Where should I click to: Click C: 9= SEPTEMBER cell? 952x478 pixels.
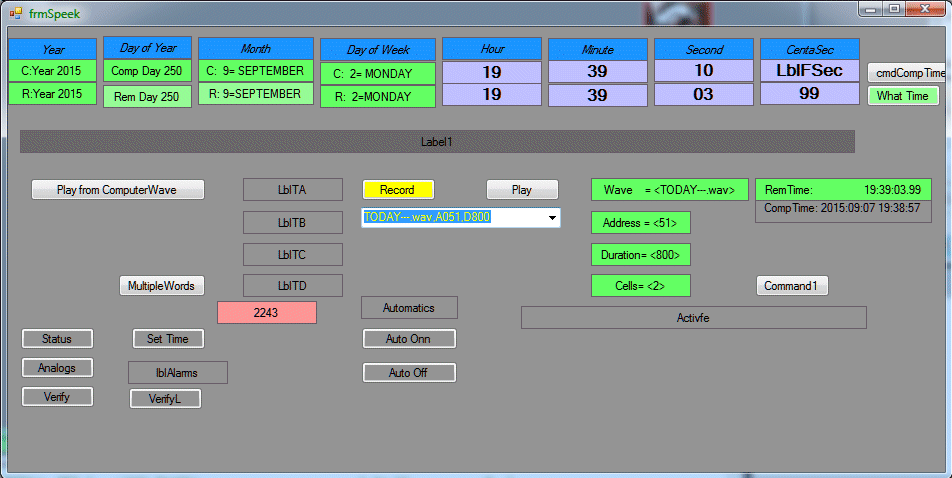click(256, 70)
